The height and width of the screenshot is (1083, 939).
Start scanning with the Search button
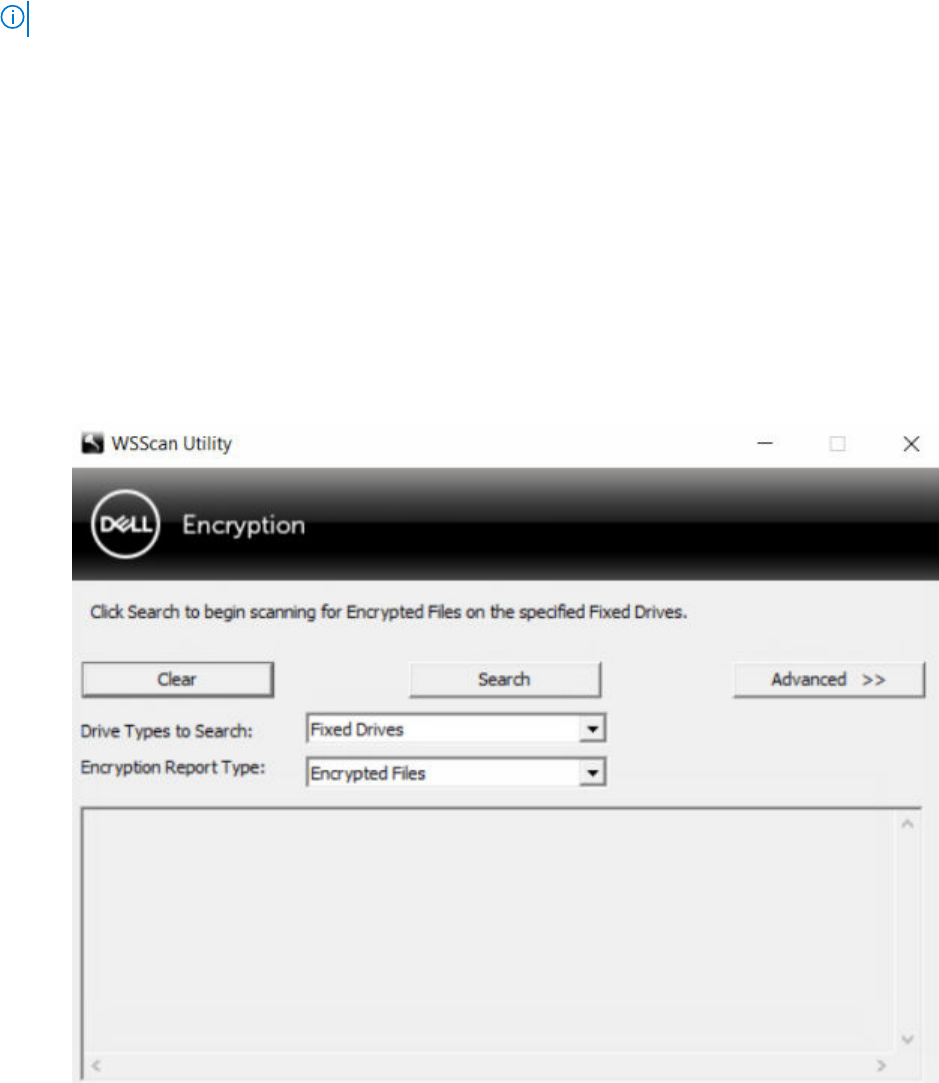pyautogui.click(x=505, y=680)
